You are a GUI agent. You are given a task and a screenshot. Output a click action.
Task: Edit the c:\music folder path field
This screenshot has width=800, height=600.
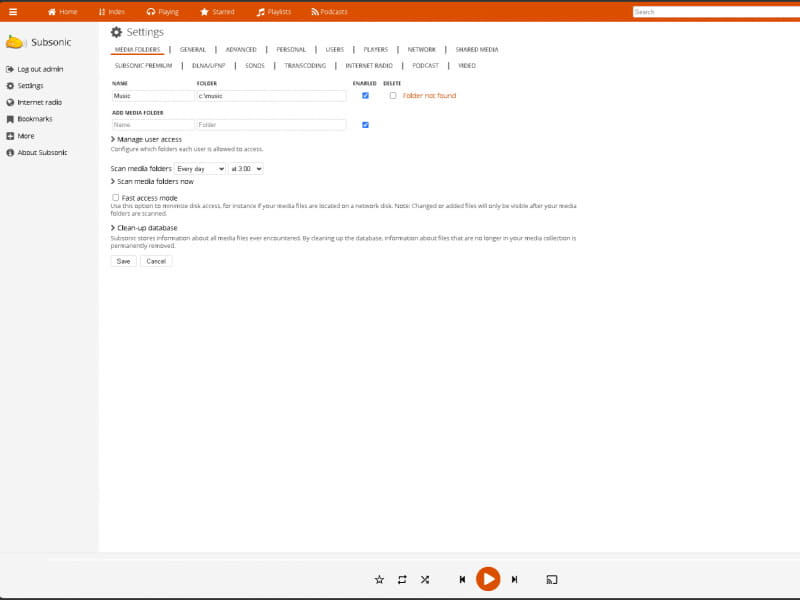271,96
